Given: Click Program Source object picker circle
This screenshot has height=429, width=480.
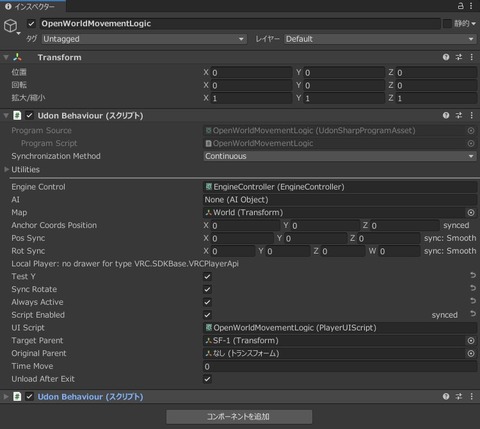Looking at the screenshot, I should point(471,131).
